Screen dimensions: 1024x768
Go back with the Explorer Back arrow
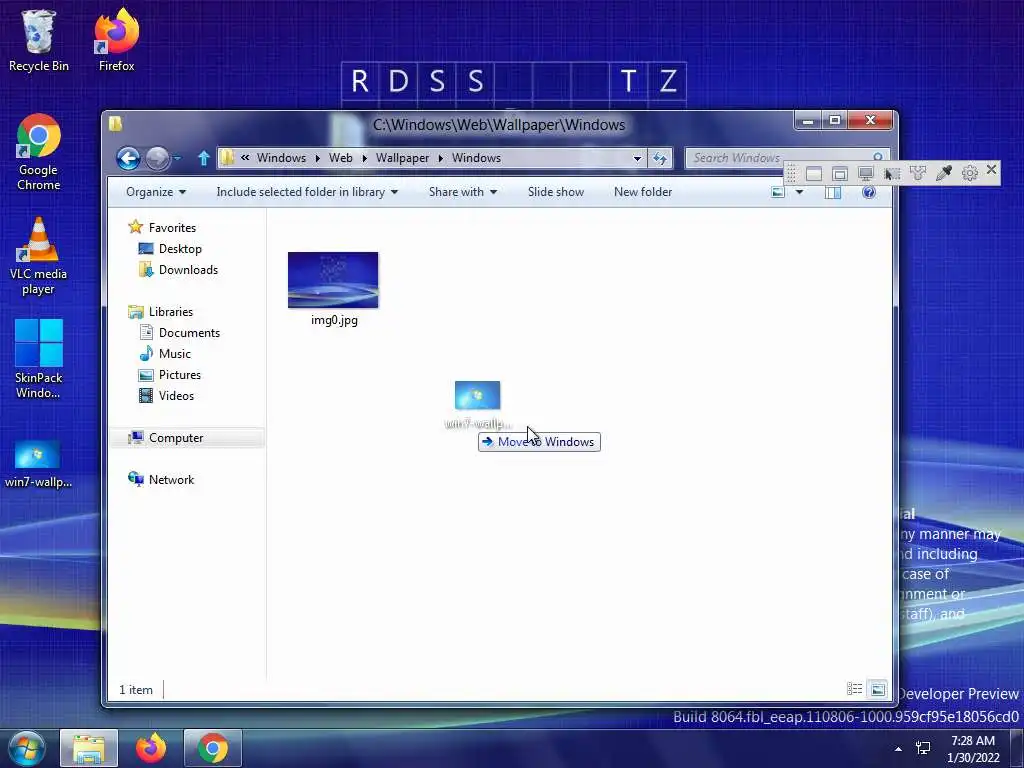(128, 158)
